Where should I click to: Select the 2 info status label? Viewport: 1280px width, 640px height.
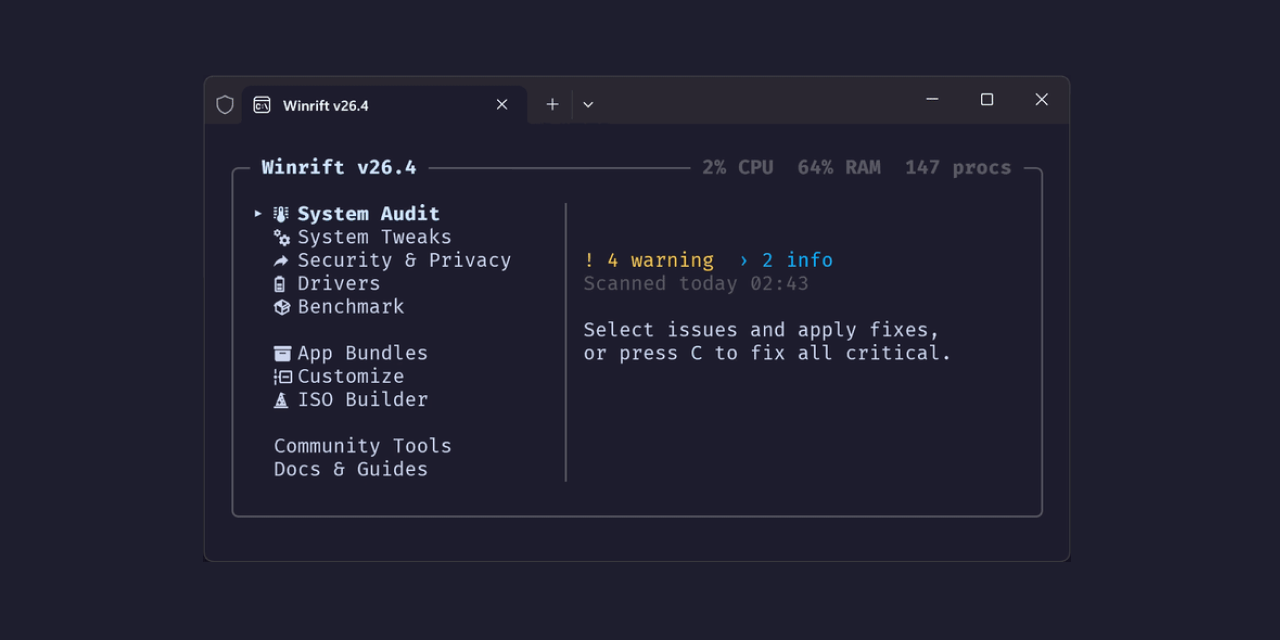tap(786, 261)
